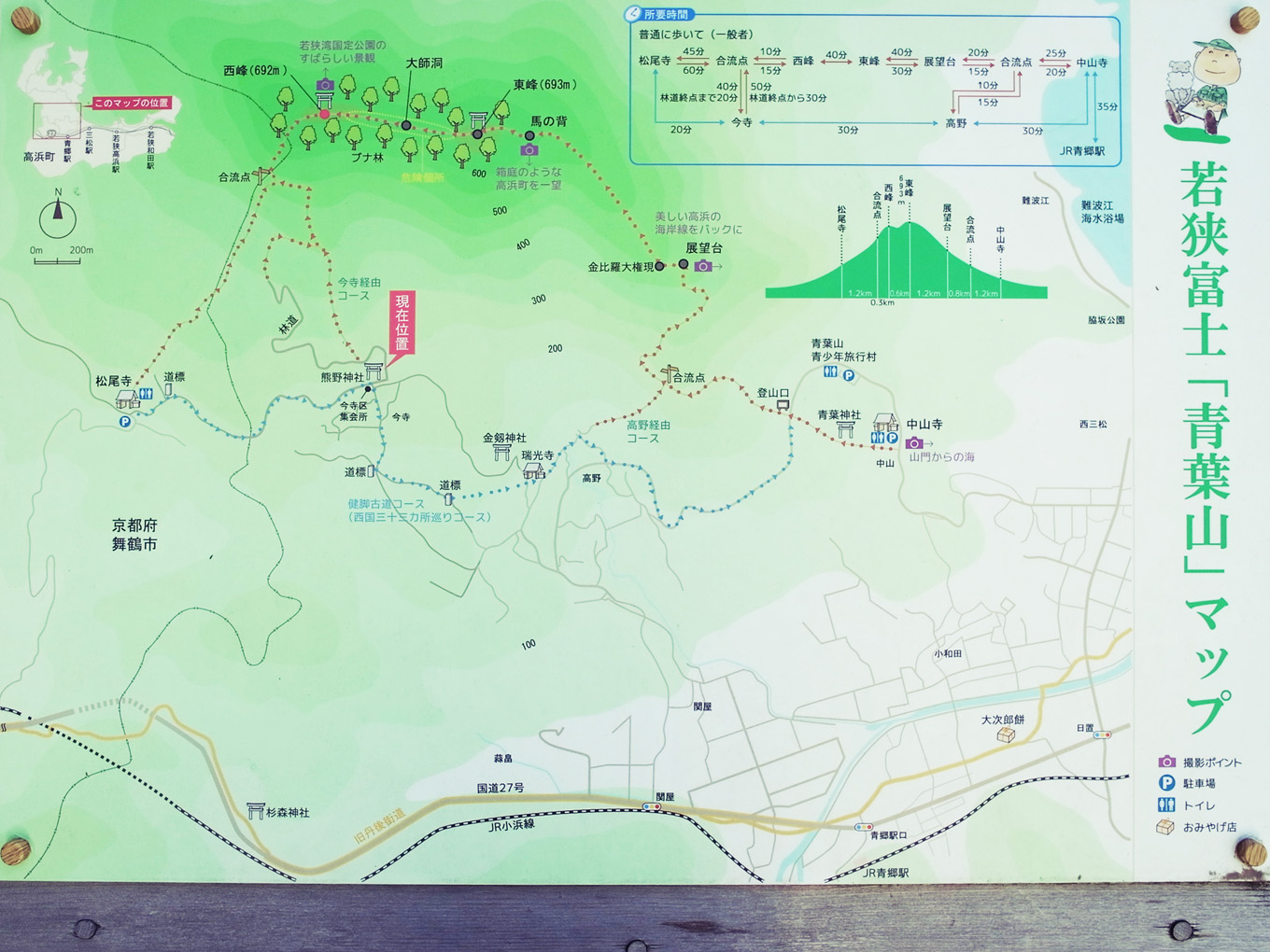The image size is (1270, 952).
Task: Click the red このマップの位置 label
Action: coord(131,103)
